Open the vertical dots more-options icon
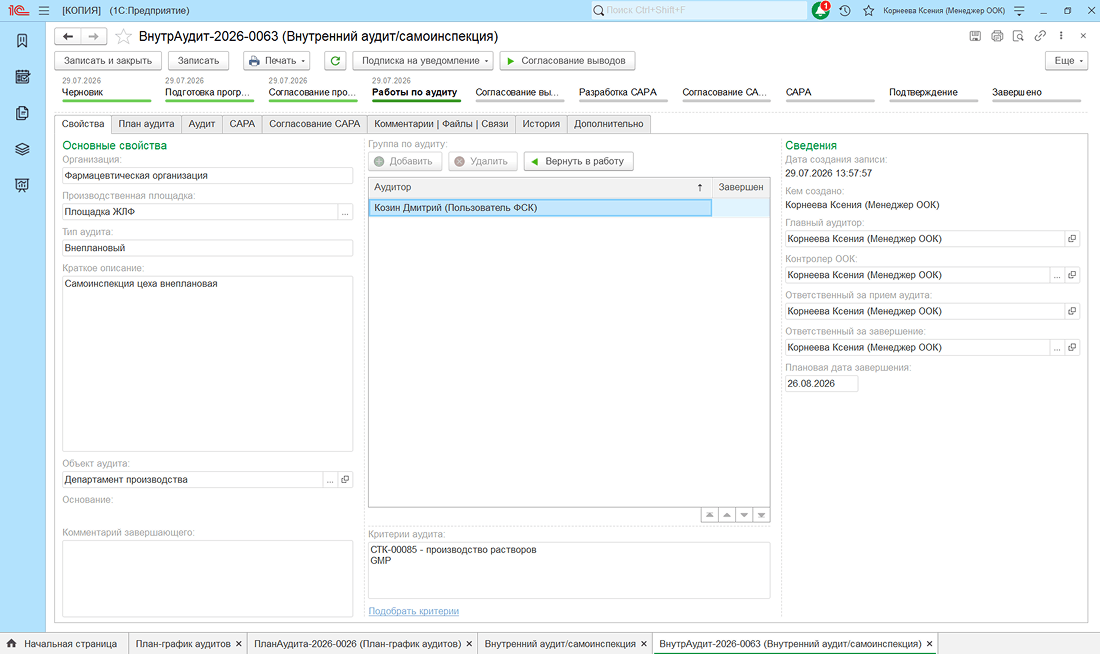The image size is (1100, 654). coord(1061,36)
